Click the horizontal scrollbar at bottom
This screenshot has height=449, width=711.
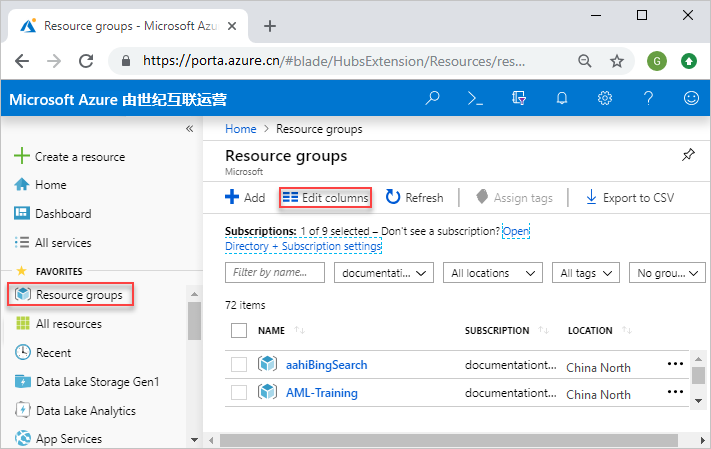click(448, 440)
